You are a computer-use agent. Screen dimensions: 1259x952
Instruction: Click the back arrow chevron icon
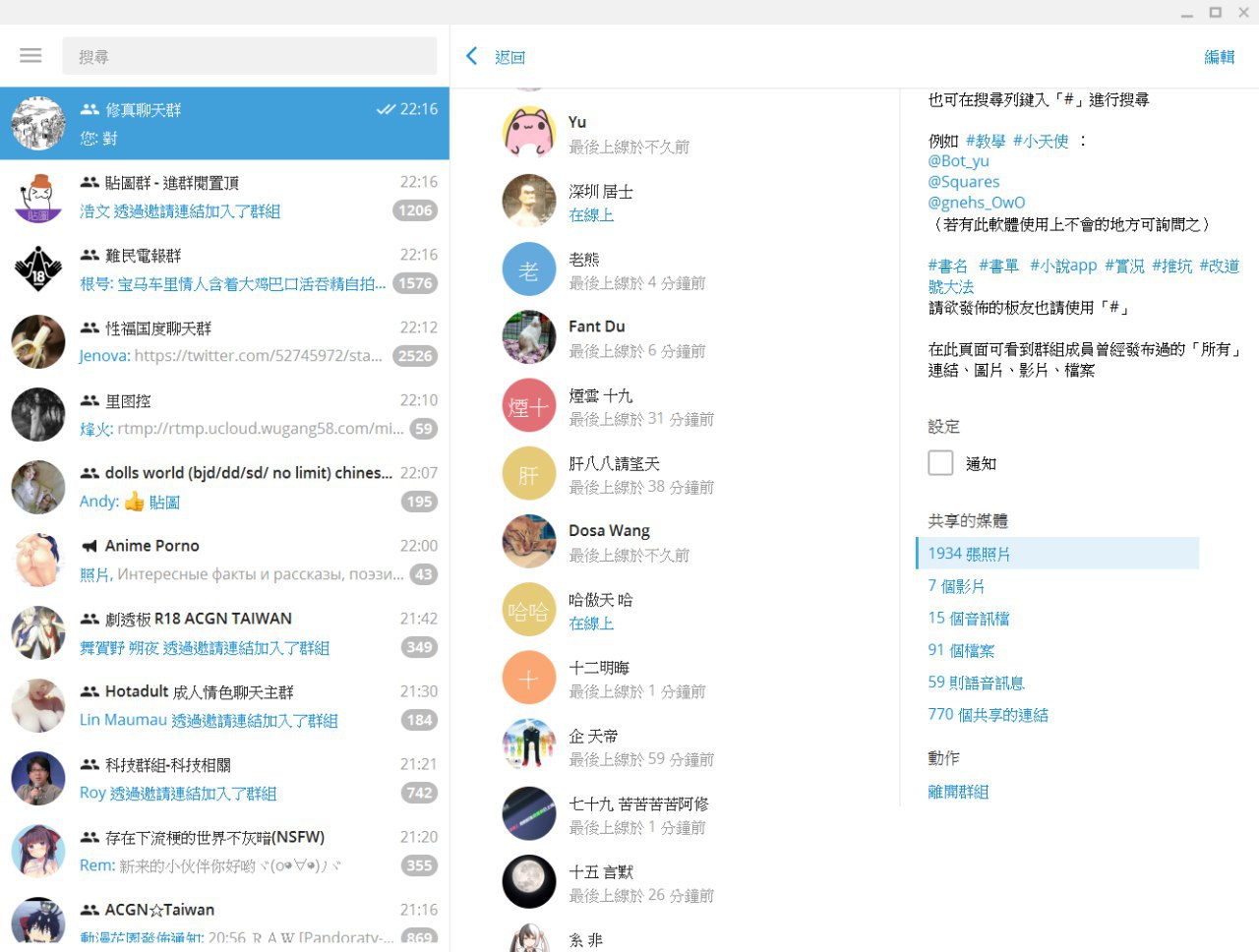coord(472,56)
